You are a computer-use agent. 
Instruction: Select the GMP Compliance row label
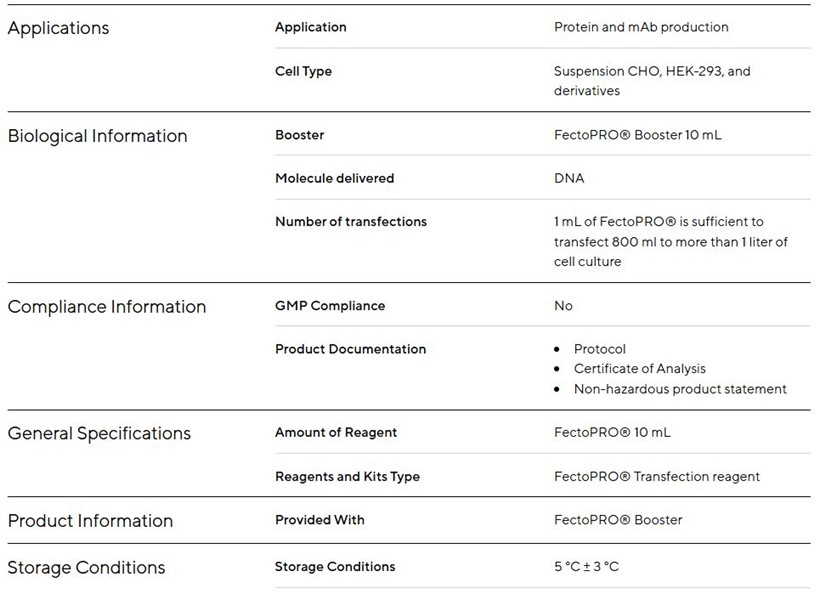(329, 306)
